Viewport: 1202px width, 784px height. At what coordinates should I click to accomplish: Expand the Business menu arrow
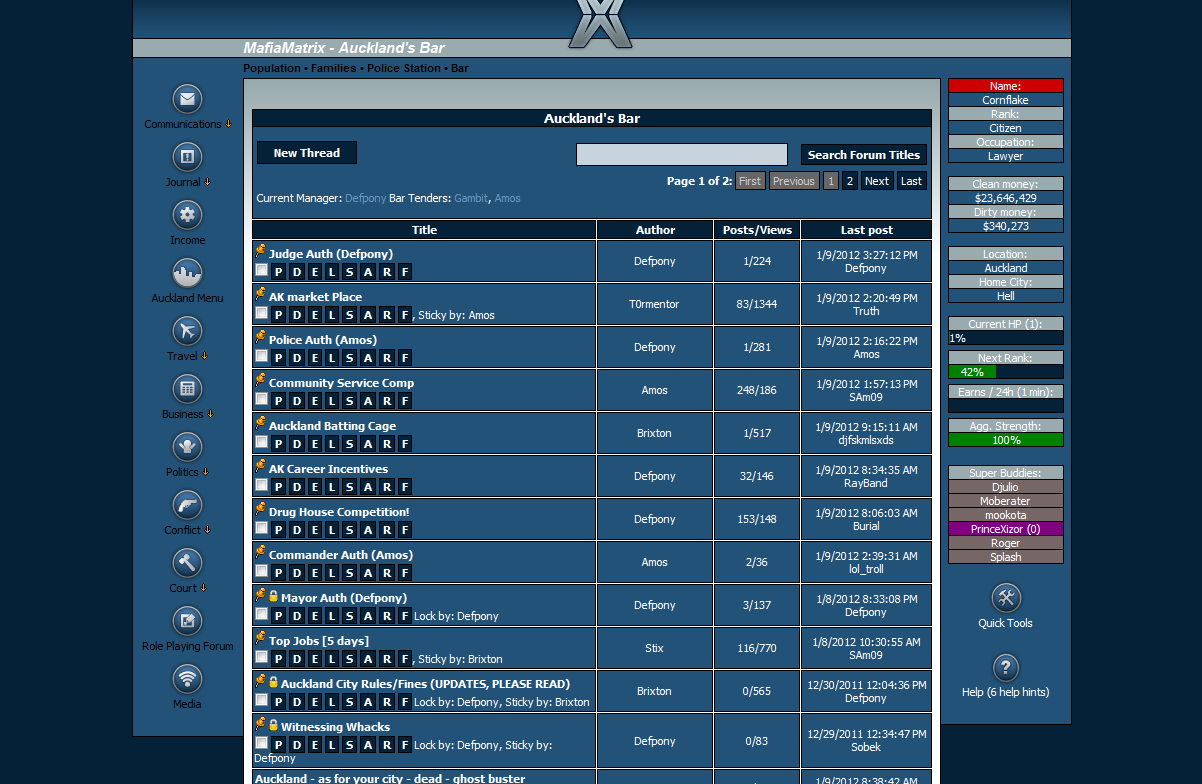click(x=209, y=414)
